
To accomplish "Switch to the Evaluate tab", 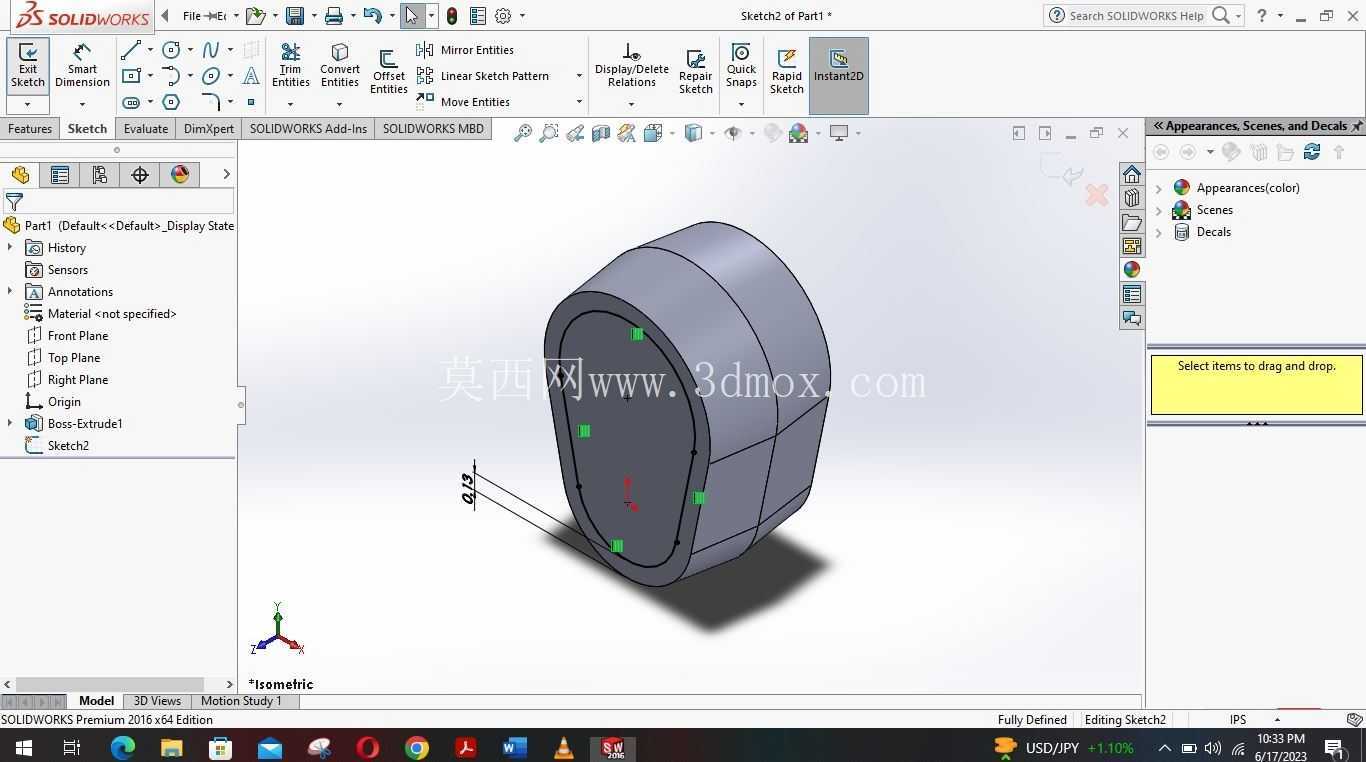I will [146, 129].
